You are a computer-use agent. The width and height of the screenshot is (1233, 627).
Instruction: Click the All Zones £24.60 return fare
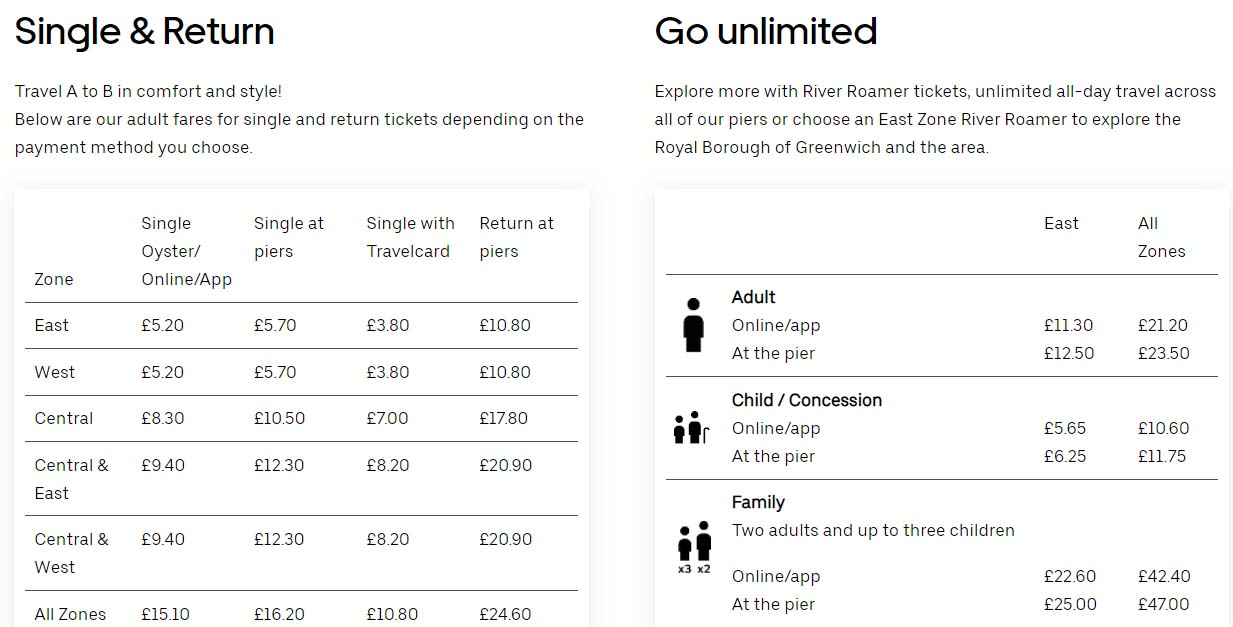coord(505,614)
